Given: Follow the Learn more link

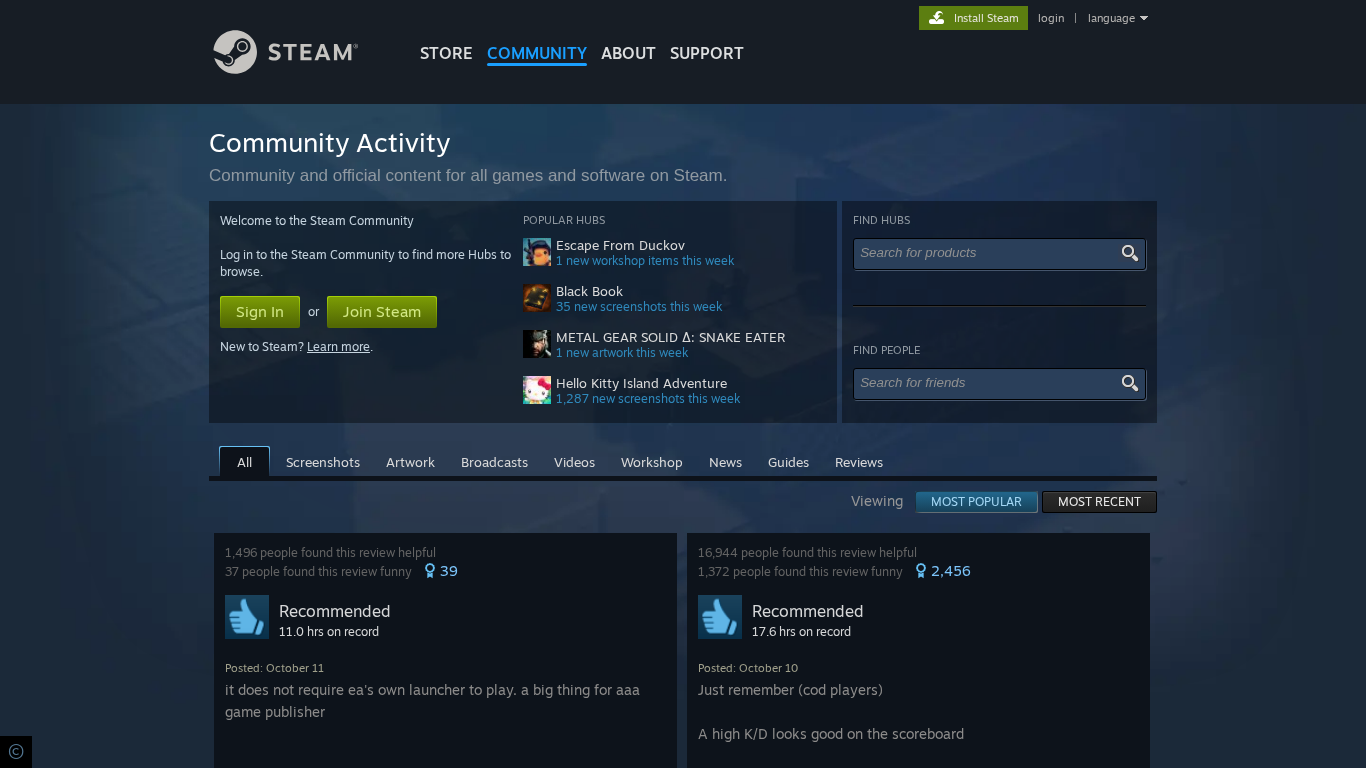Looking at the screenshot, I should (338, 347).
